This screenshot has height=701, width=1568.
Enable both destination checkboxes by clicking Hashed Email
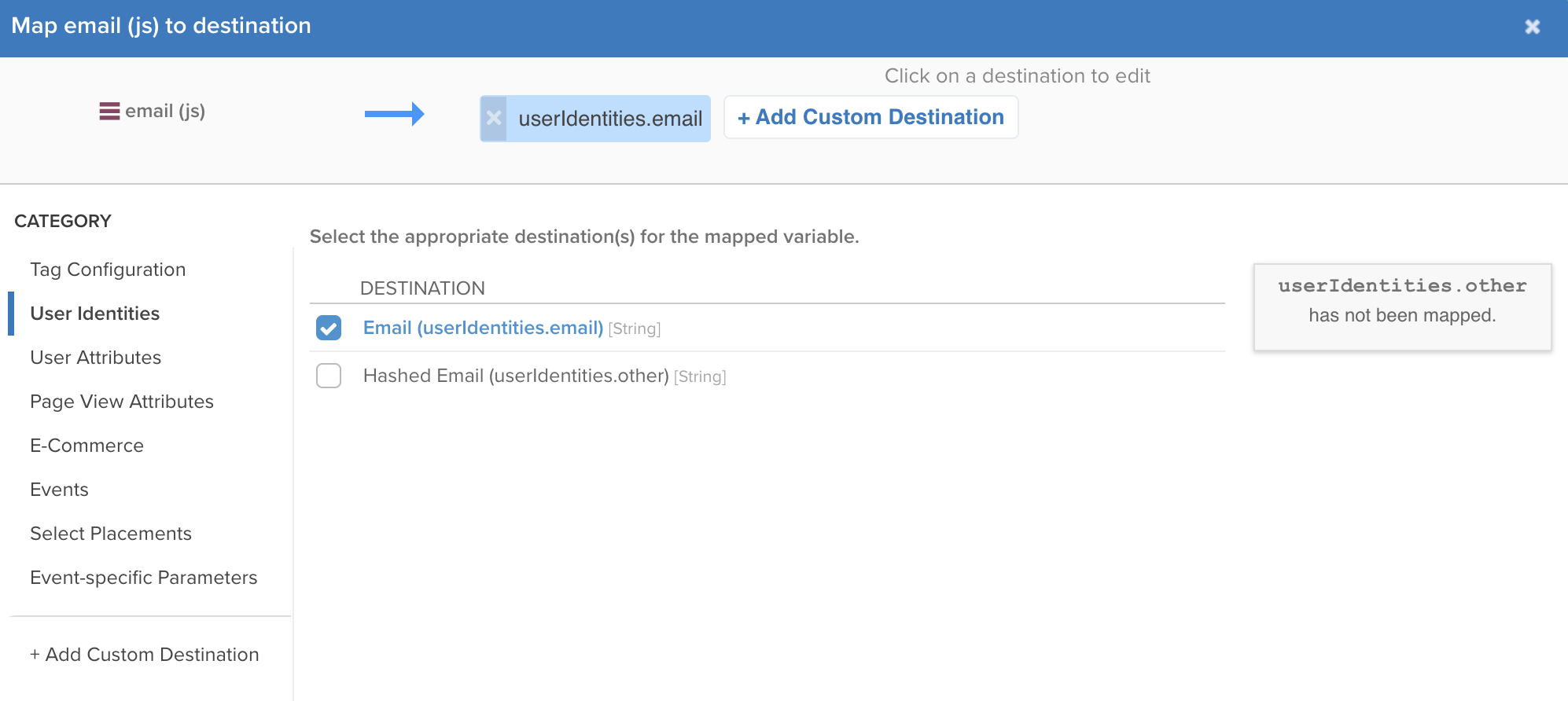328,376
